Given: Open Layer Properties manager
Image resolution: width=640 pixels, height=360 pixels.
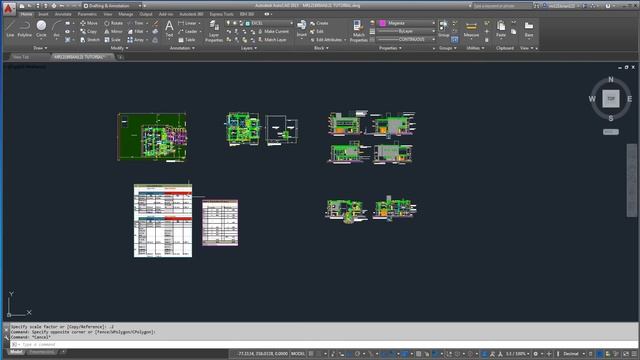Looking at the screenshot, I should (213, 31).
